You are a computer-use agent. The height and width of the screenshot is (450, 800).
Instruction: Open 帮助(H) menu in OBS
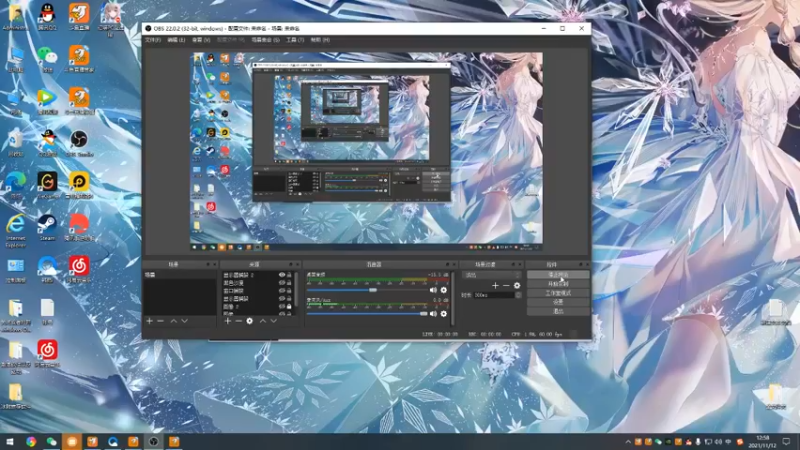(320, 40)
